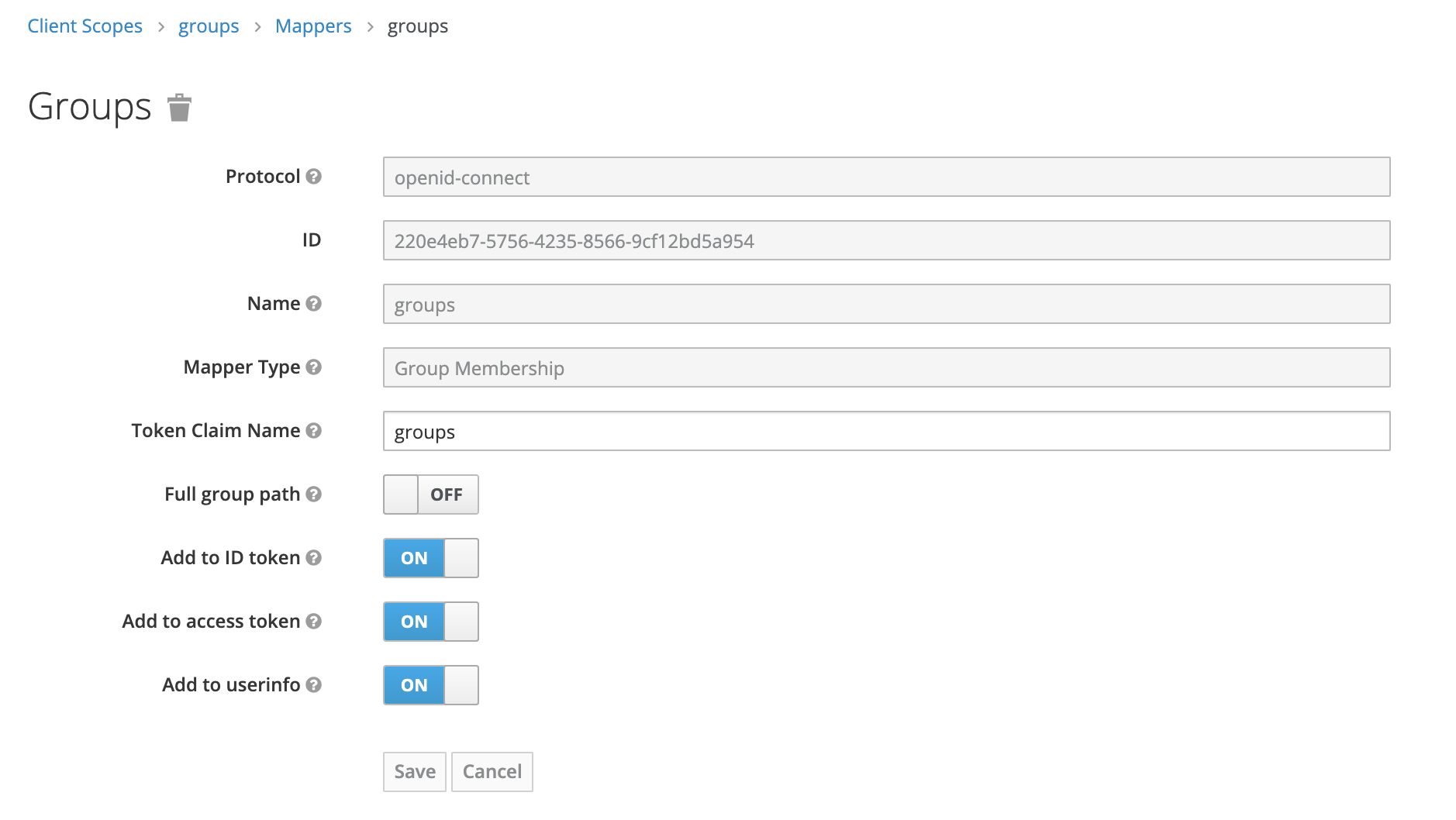
Task: Click the trash icon next to Groups
Action: pos(179,108)
